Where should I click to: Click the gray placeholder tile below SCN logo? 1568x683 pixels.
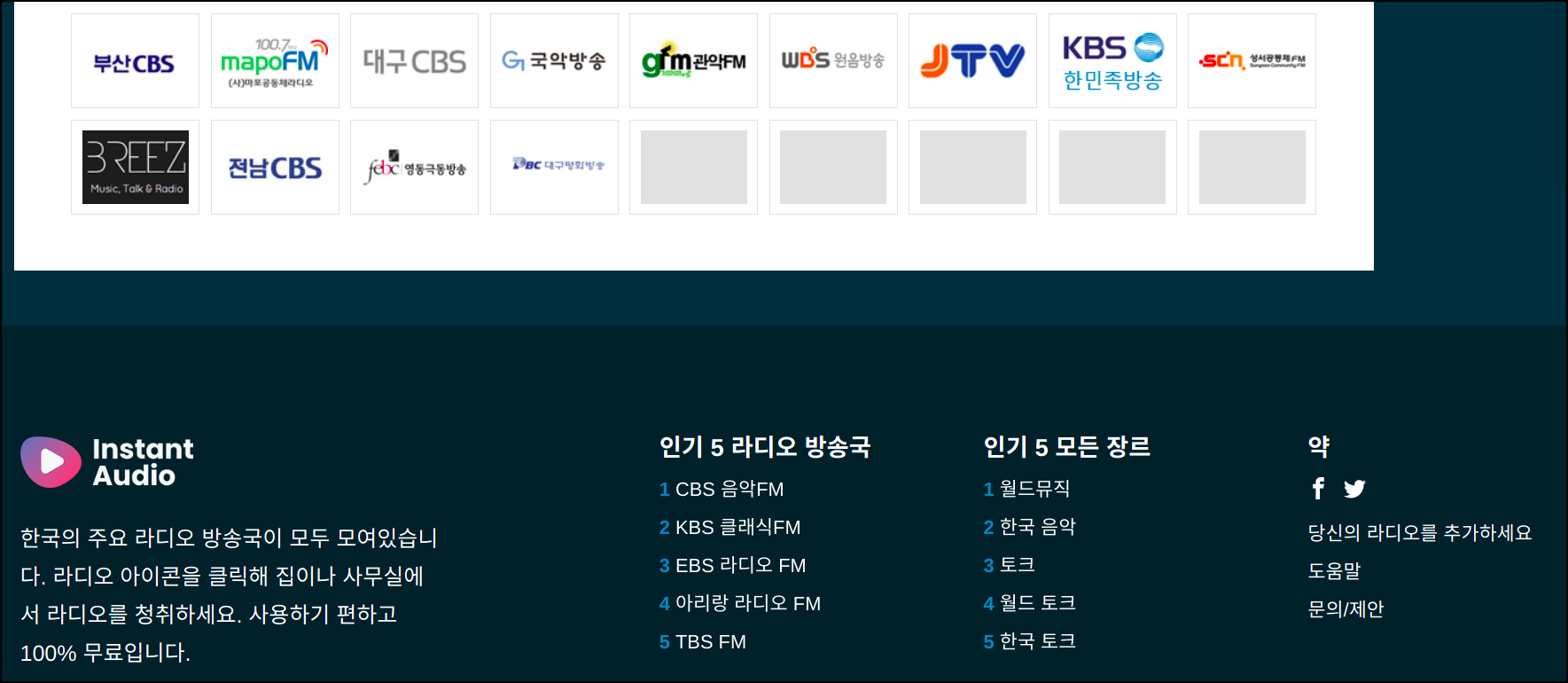pos(1252,167)
